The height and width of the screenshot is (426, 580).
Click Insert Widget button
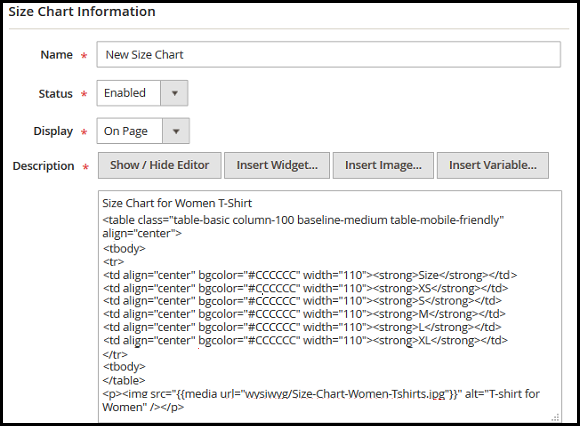tap(277, 165)
